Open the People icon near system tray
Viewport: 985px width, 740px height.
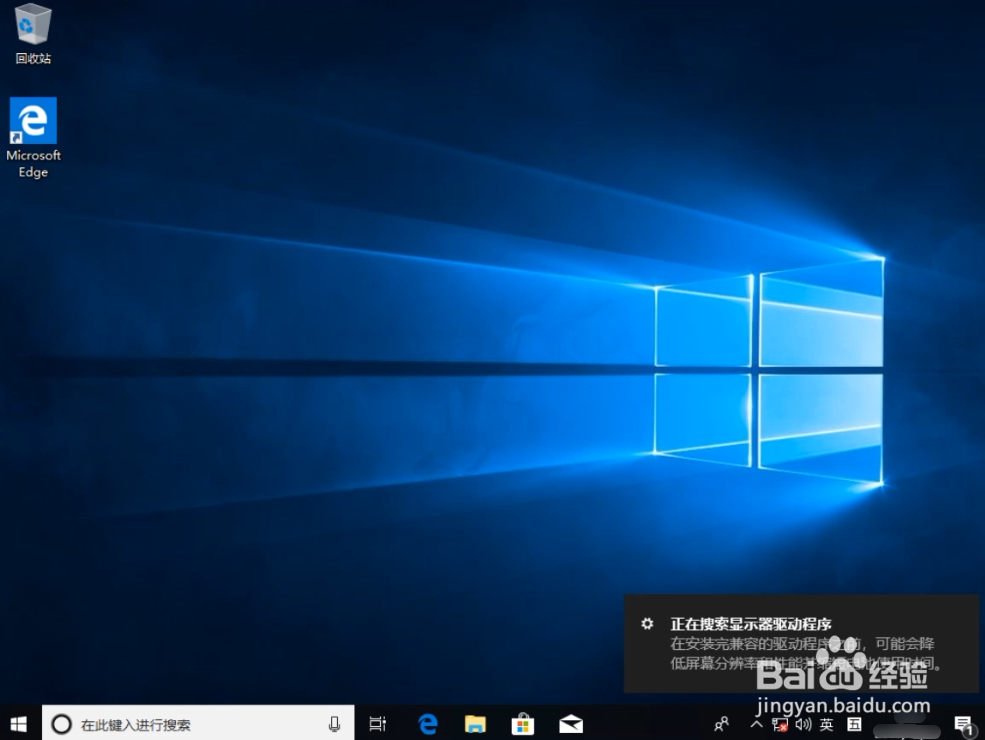722,723
